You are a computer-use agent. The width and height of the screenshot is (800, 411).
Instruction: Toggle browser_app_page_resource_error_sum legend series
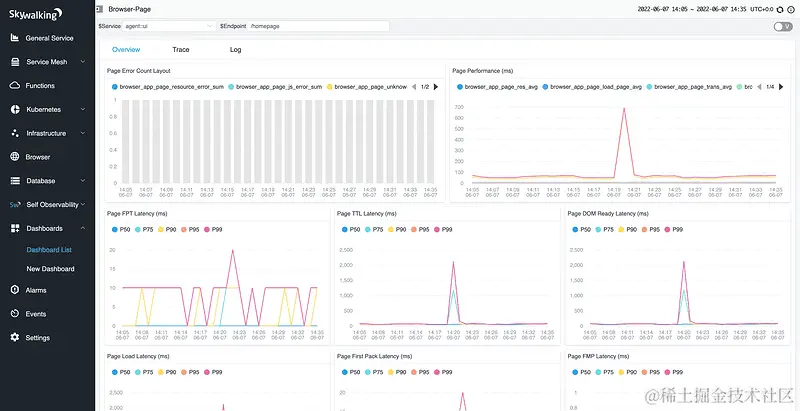[x=168, y=87]
